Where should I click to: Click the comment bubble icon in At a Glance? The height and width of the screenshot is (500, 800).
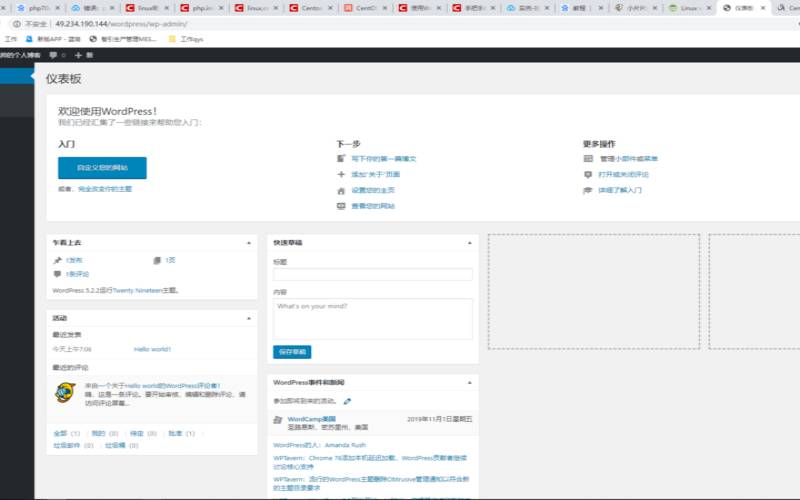click(x=57, y=274)
